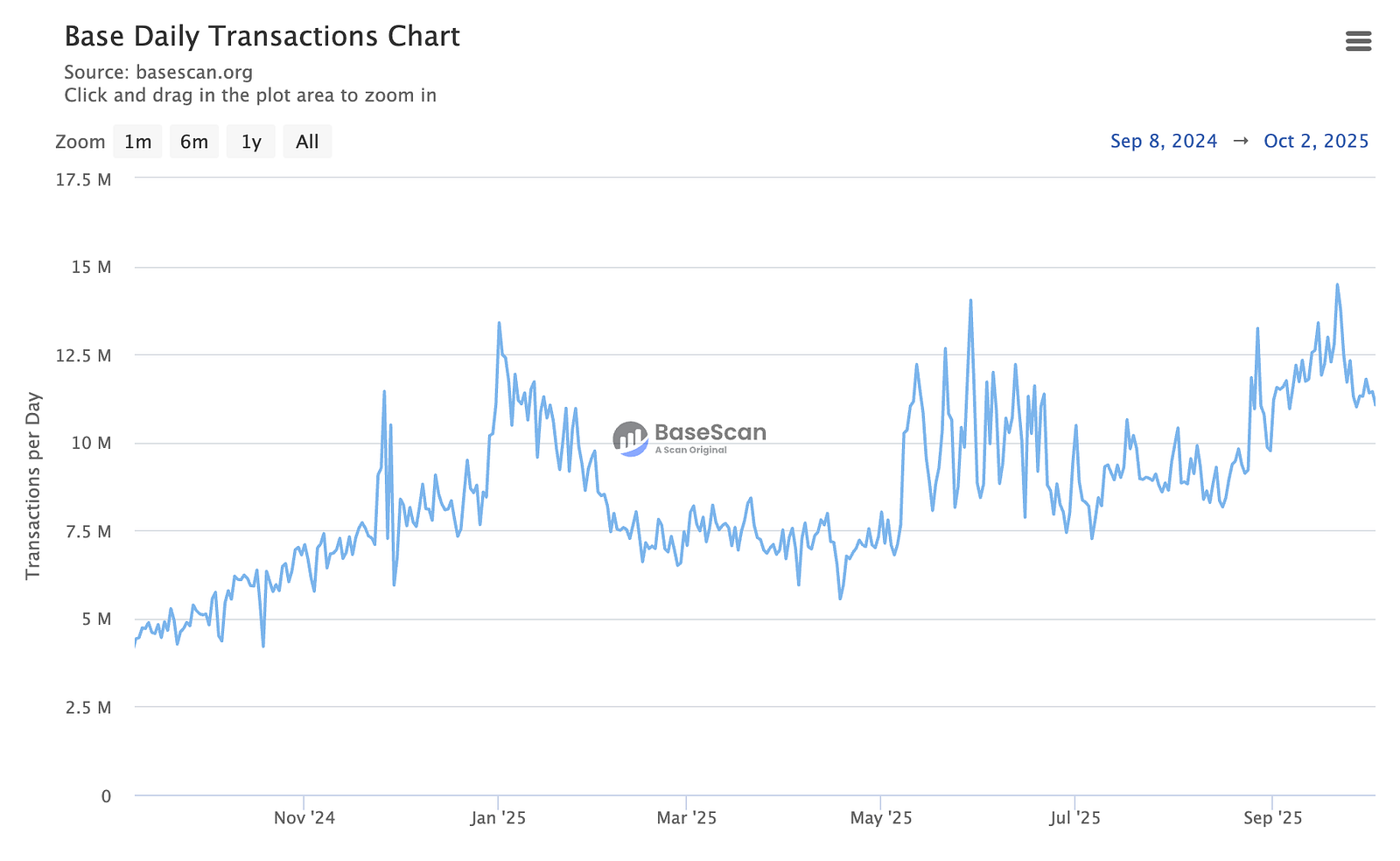Click the Nov '24 x-axis label

(x=304, y=818)
